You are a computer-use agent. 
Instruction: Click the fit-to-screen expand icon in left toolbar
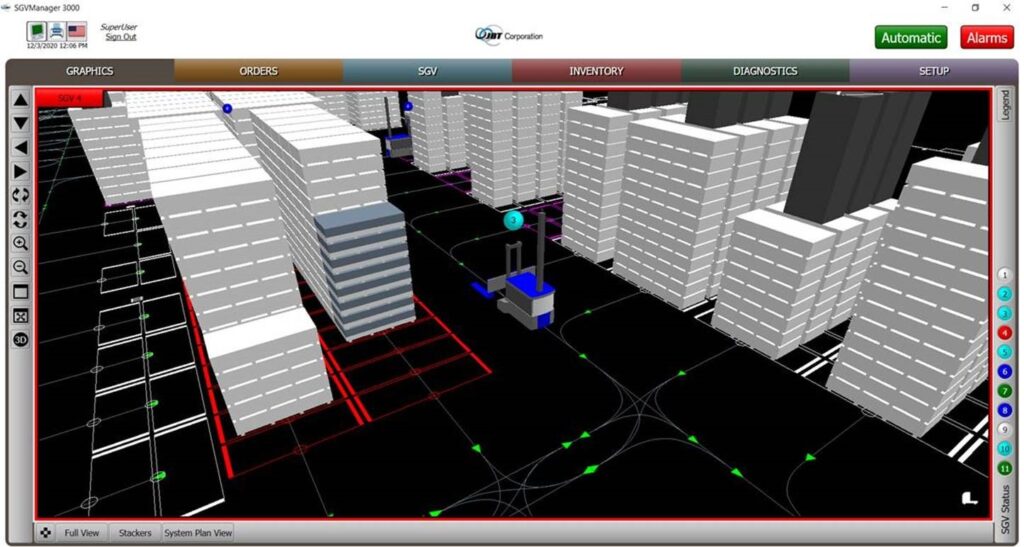pos(20,315)
